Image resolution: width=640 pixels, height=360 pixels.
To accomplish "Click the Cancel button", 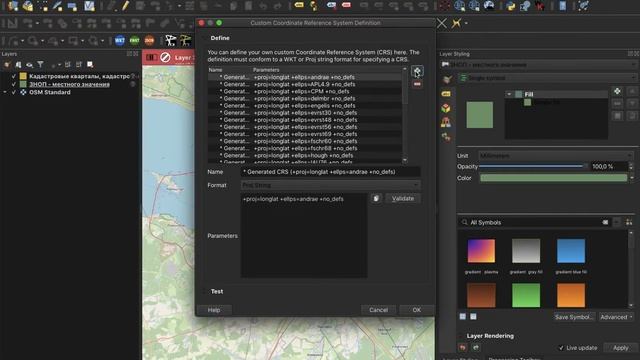I will (378, 310).
